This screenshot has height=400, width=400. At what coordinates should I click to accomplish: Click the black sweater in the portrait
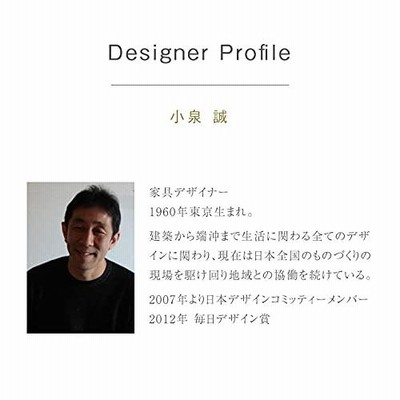click(x=80, y=300)
